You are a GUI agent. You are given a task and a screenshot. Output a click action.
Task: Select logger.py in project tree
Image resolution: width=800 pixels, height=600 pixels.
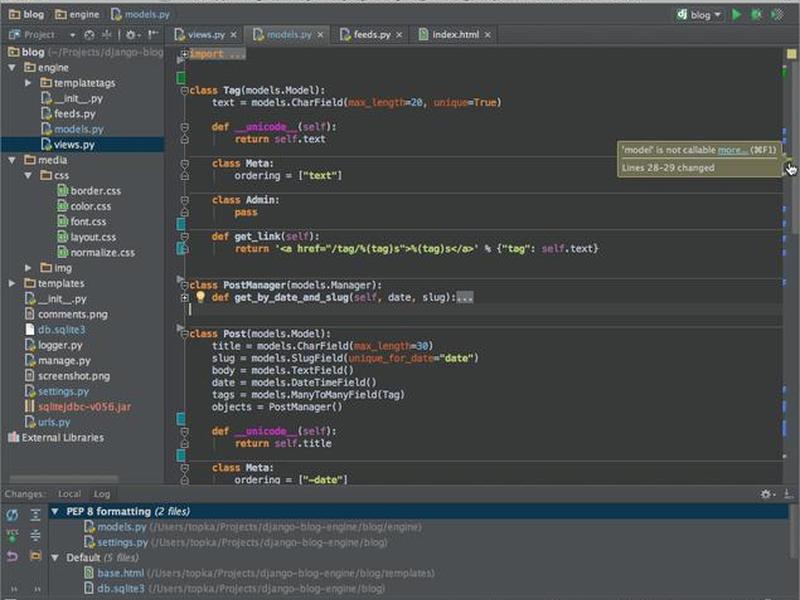tap(54, 345)
